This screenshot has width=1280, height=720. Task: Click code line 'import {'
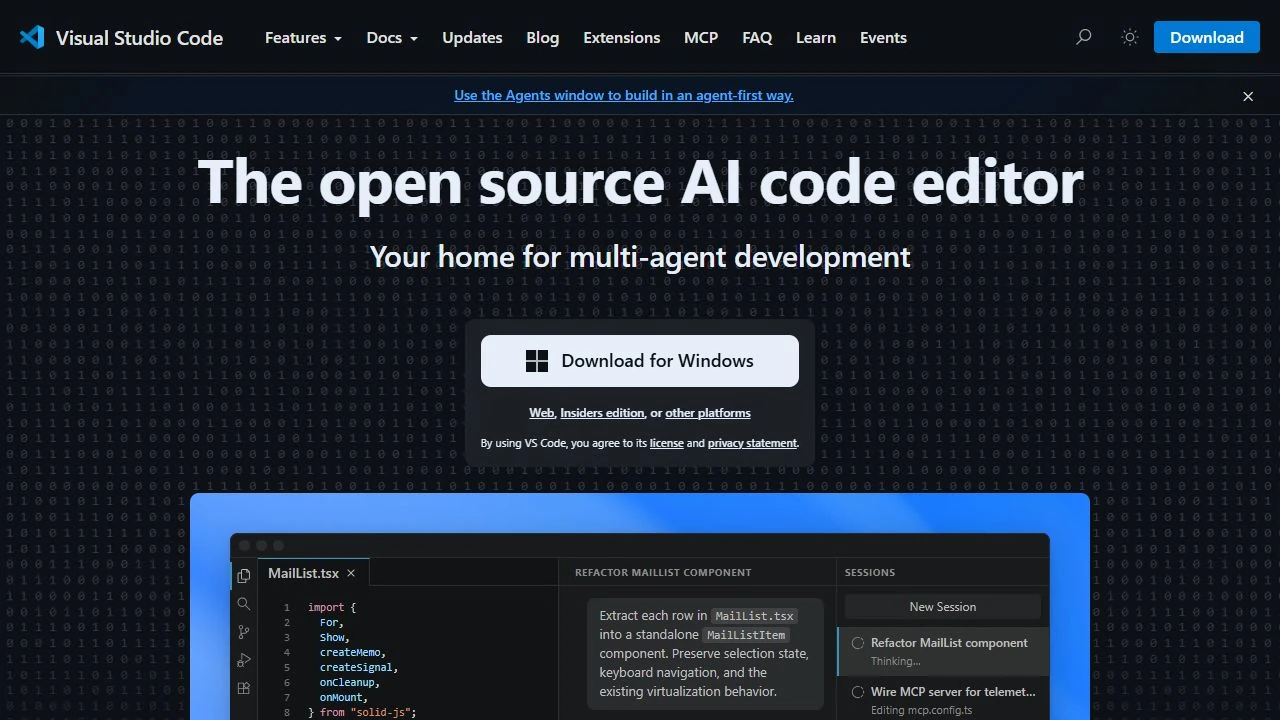[x=332, y=607]
